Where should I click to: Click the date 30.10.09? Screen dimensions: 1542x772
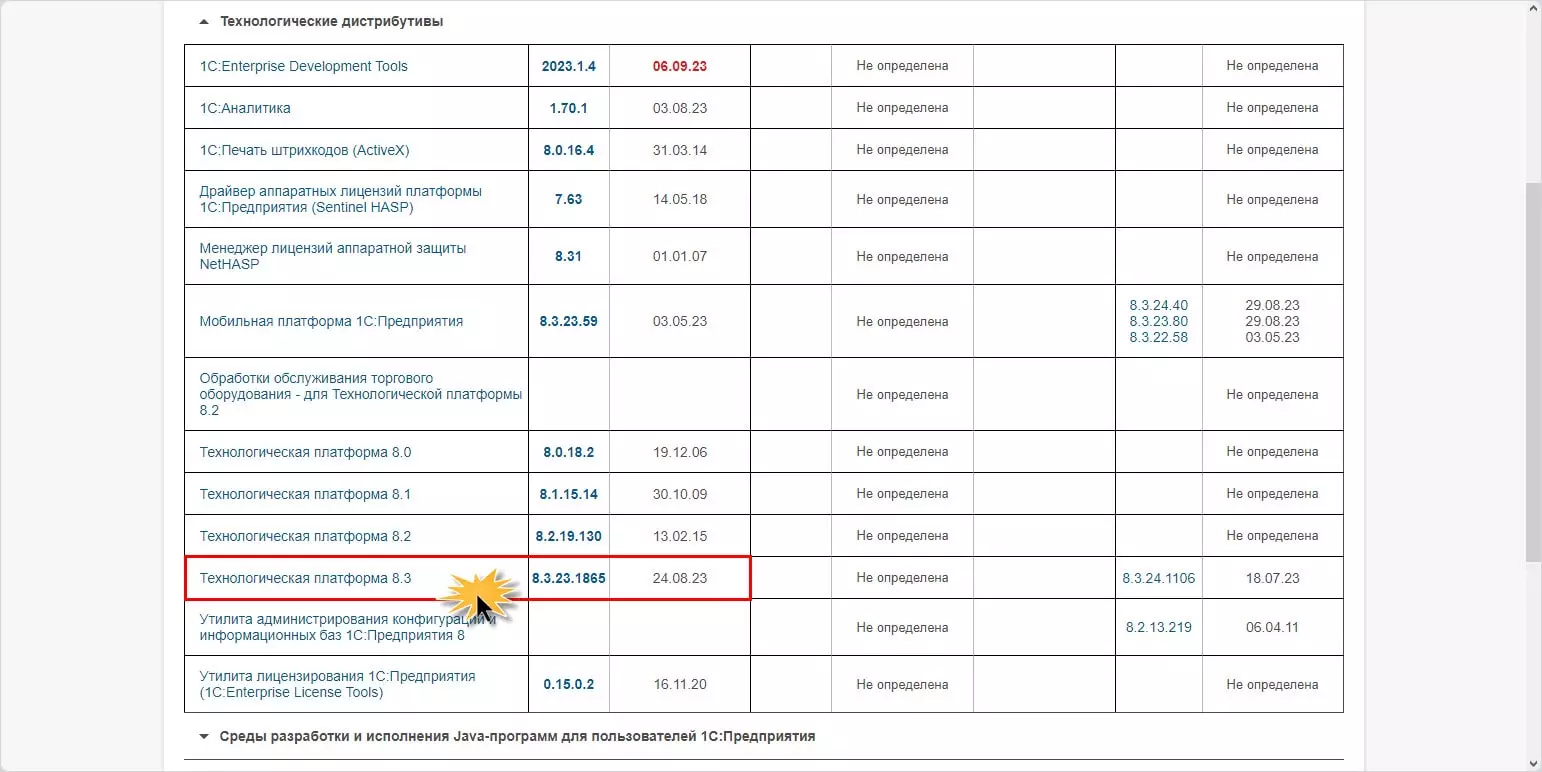tap(680, 494)
